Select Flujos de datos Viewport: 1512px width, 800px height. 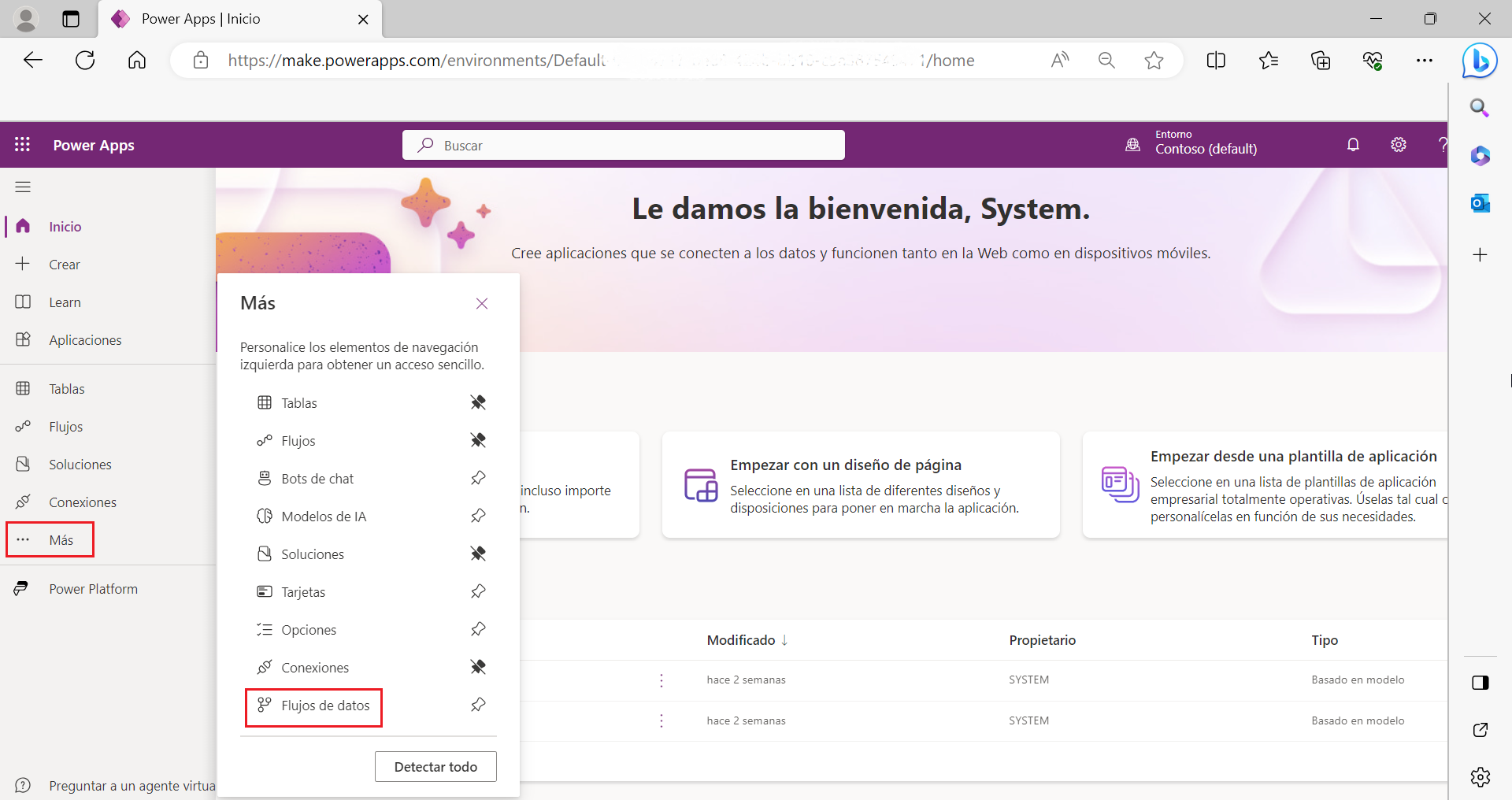[313, 707]
